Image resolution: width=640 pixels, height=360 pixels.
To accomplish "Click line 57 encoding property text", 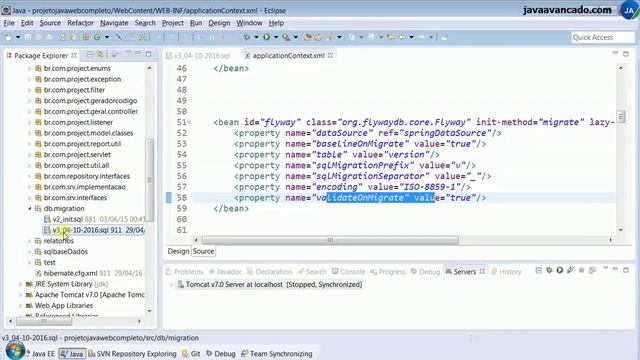I will pyautogui.click(x=352, y=187).
